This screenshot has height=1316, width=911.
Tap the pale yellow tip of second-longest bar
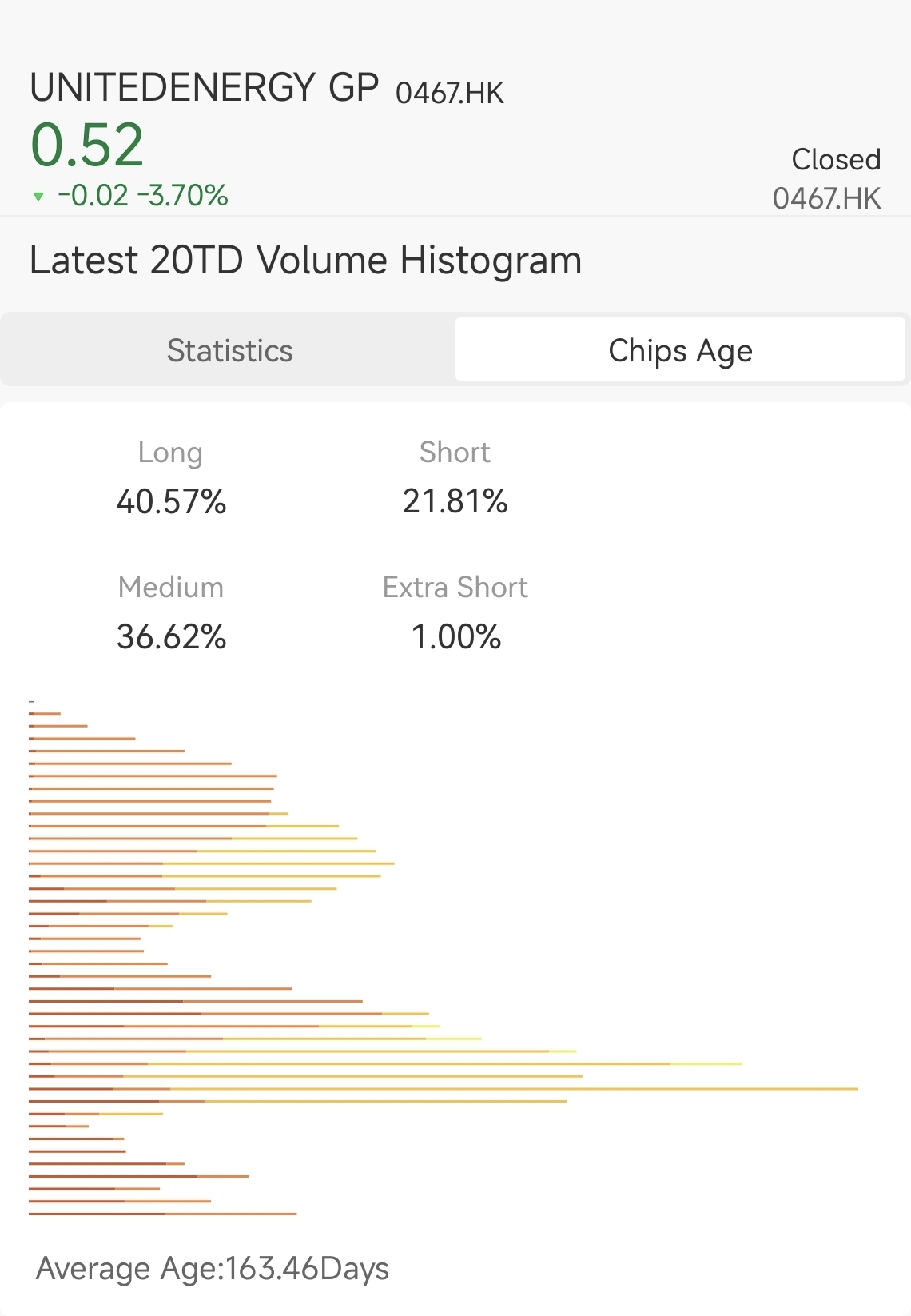pos(706,1064)
